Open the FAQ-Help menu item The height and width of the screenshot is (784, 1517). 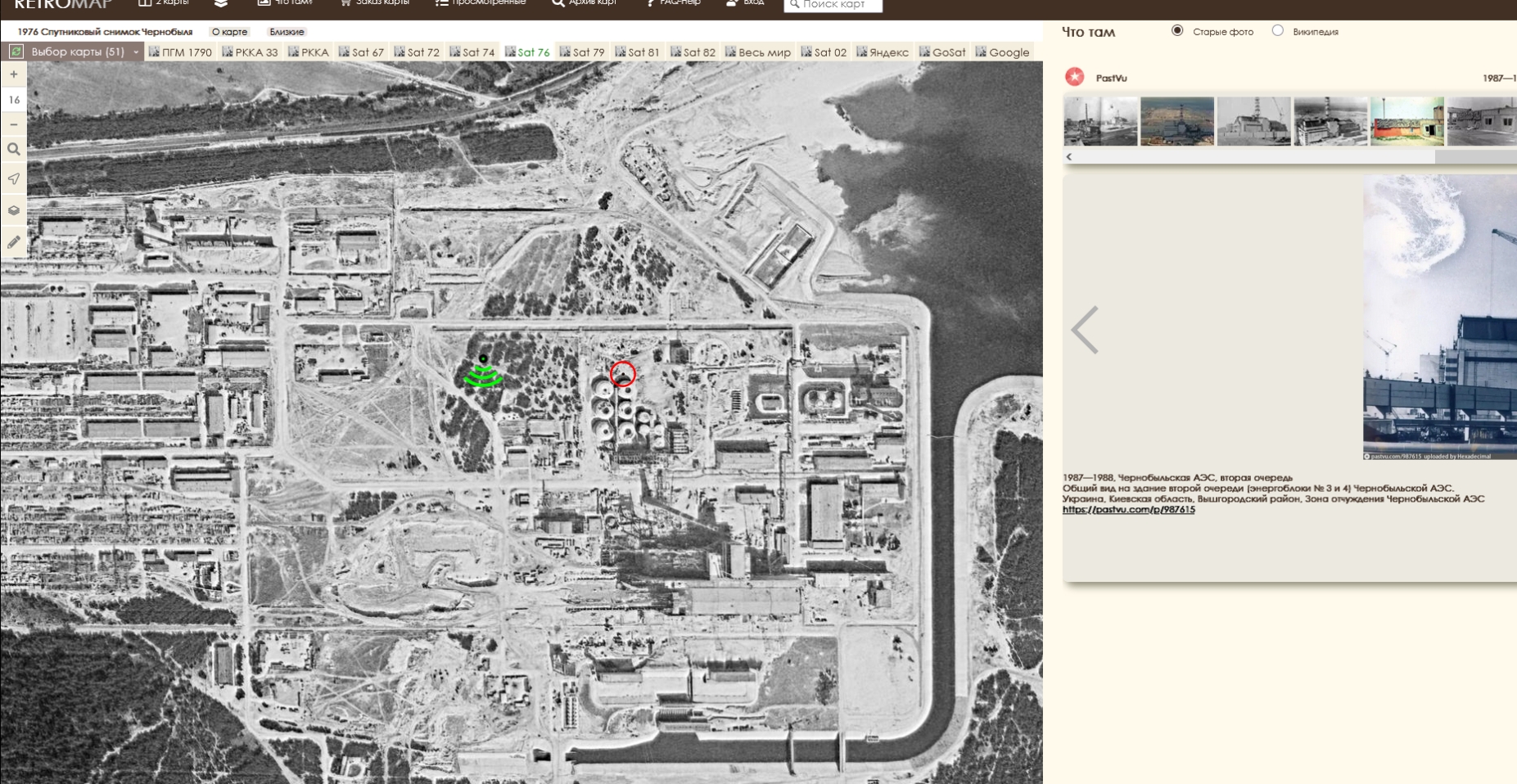[673, 3]
